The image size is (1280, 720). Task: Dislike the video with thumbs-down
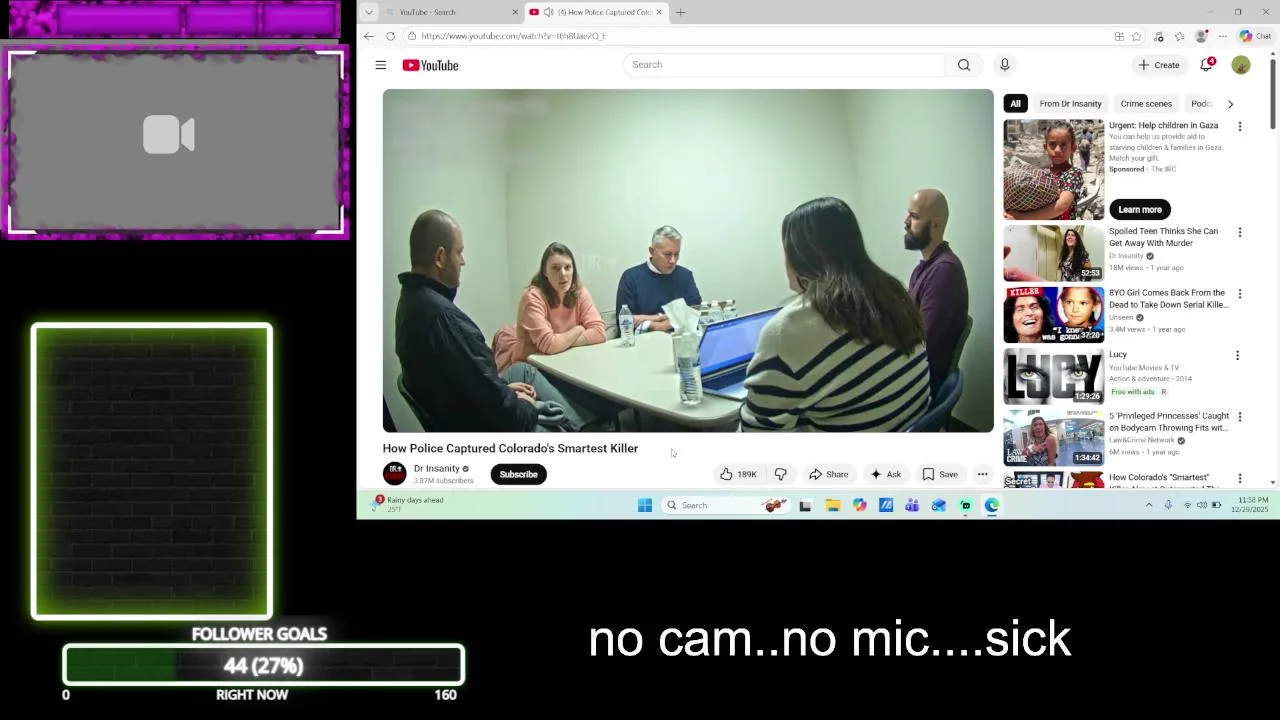pyautogui.click(x=781, y=474)
